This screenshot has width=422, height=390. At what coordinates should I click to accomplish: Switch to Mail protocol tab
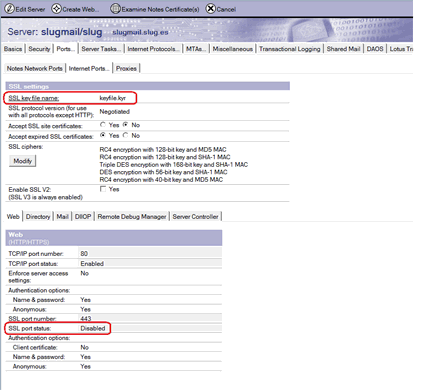tap(62, 217)
